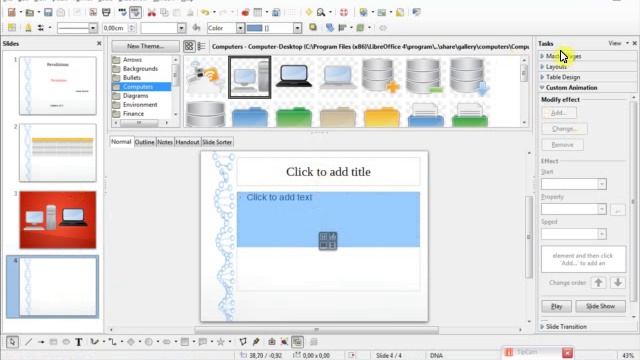
Task: Click the Cut scissors icon
Action: coord(151,12)
